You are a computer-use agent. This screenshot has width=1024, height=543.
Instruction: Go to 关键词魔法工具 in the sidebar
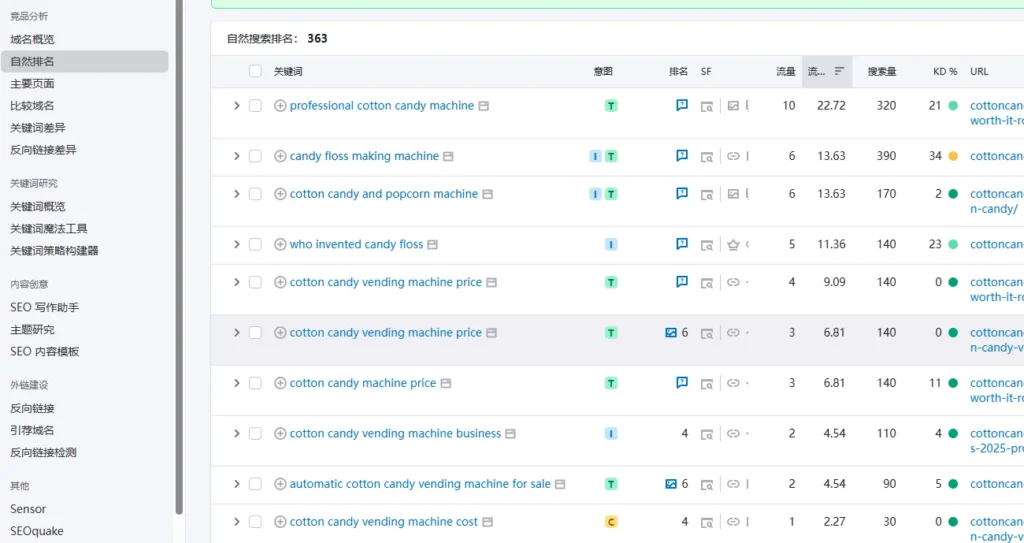49,228
